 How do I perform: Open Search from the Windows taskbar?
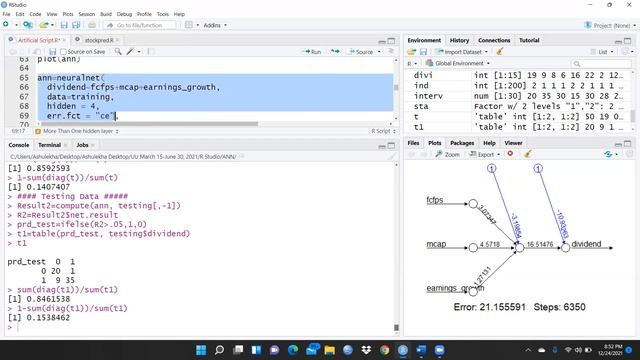coord(220,350)
